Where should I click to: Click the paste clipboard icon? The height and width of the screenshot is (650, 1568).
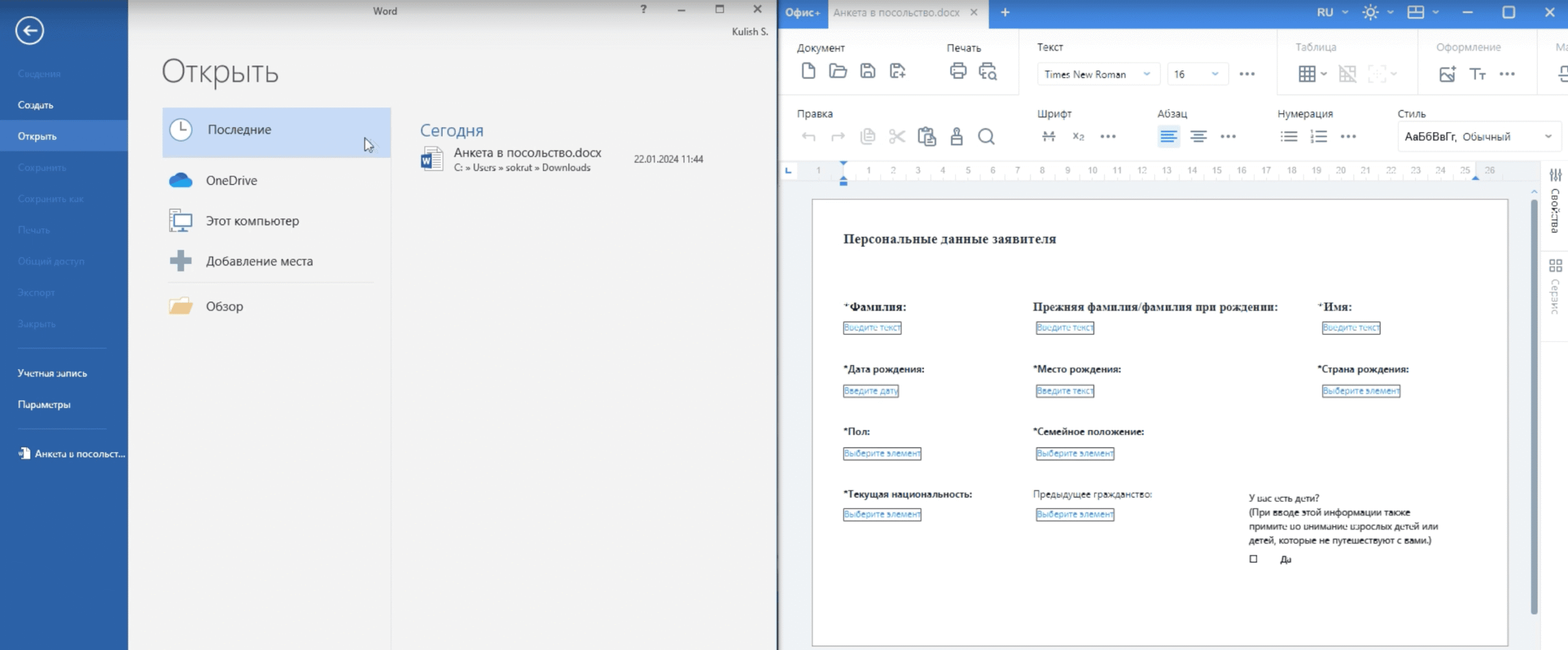tap(927, 136)
